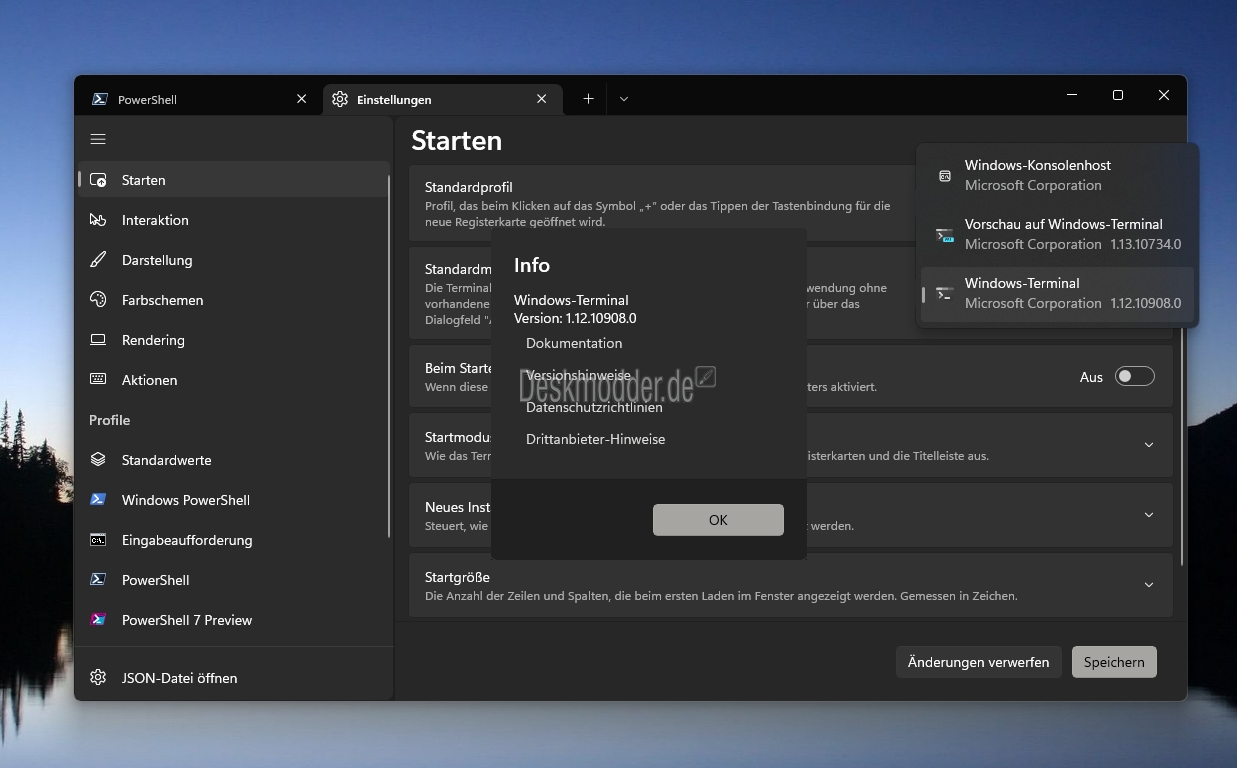Switch to the Einstellungen tab

tap(442, 99)
